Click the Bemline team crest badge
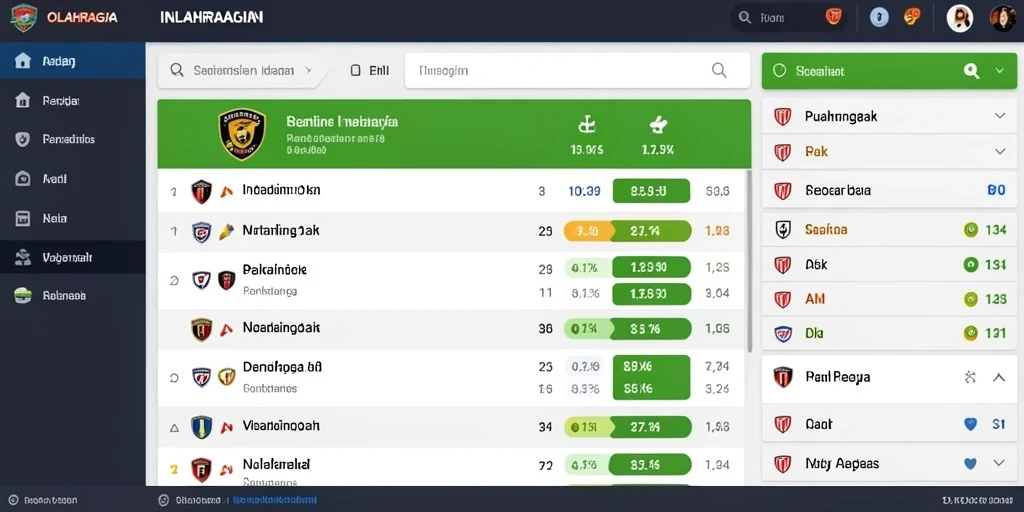 click(x=242, y=133)
